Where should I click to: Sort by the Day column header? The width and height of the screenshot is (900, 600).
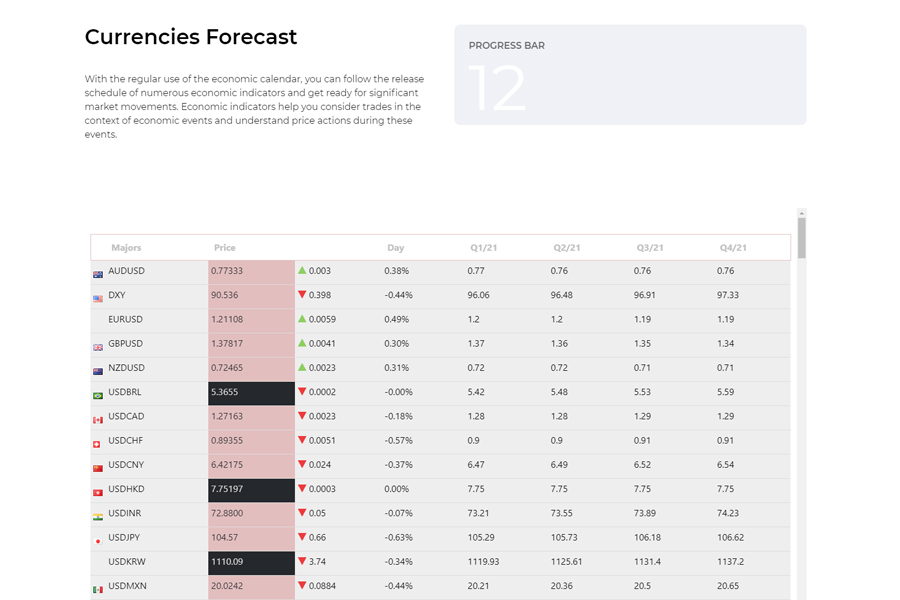(396, 247)
